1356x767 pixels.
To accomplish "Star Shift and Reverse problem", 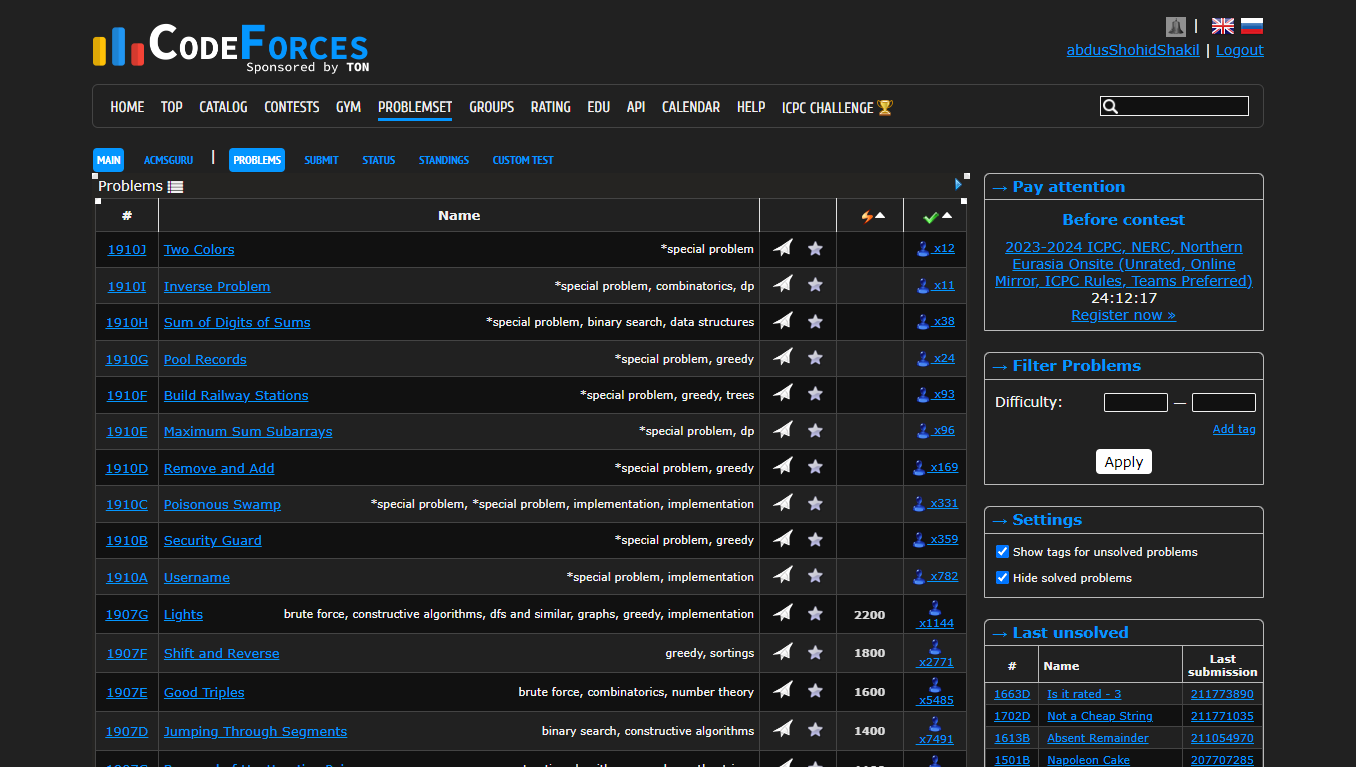I will (815, 652).
